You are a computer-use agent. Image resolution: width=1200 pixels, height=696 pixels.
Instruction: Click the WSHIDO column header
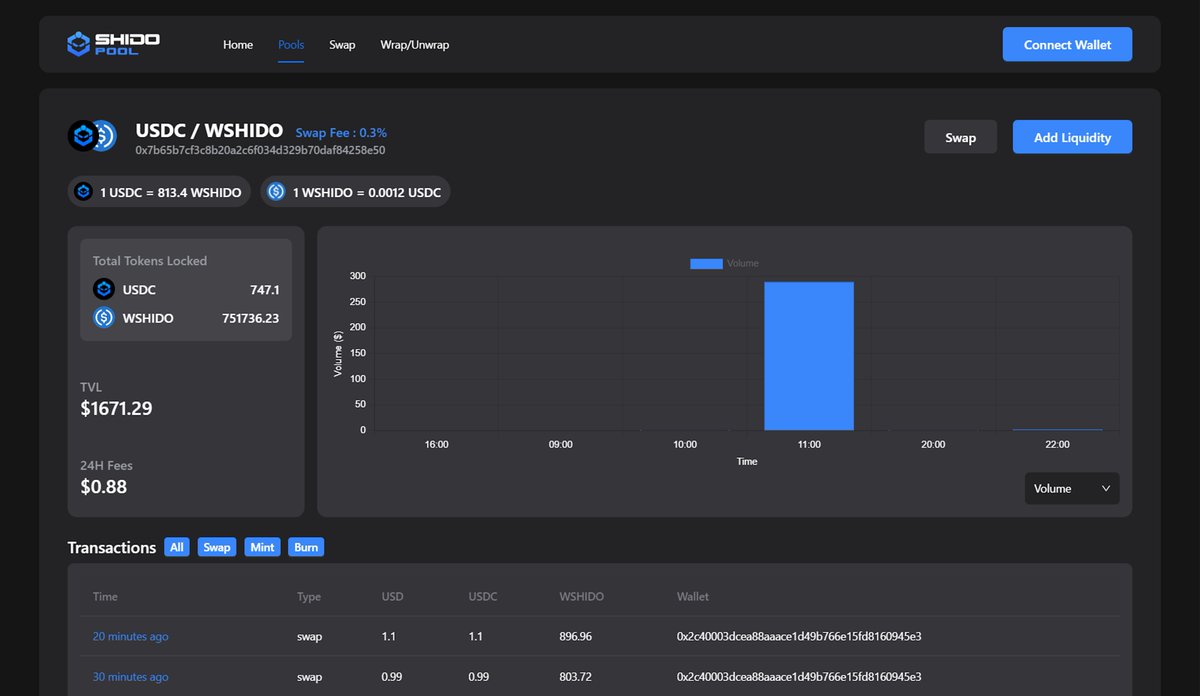tap(581, 596)
